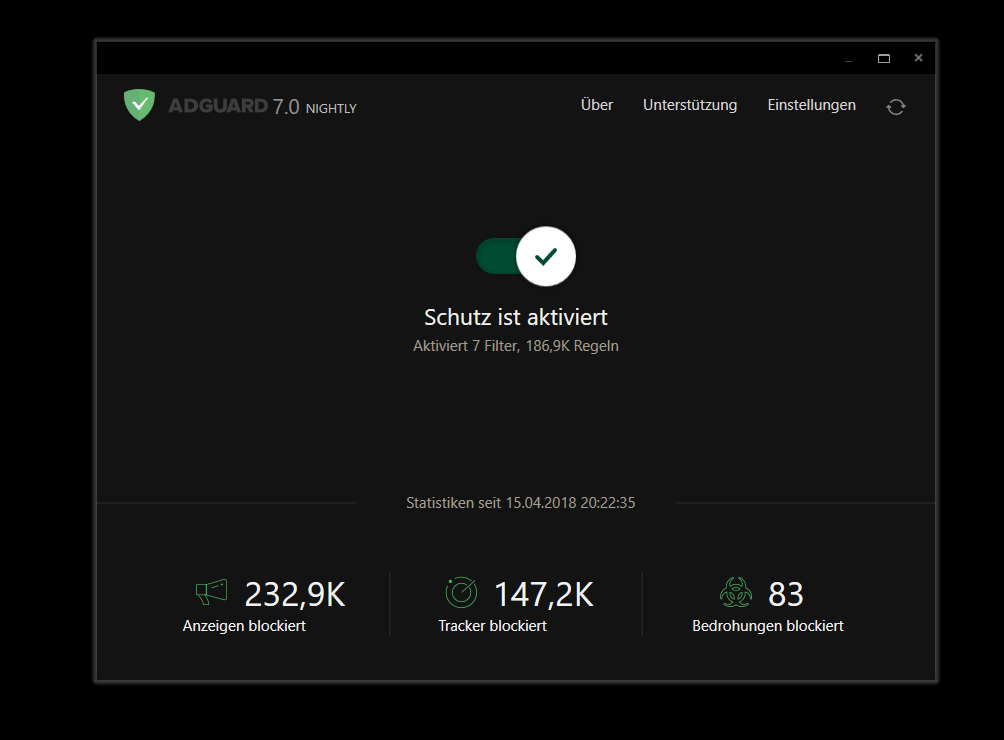This screenshot has width=1004, height=740.
Task: Click the refresh filters update icon
Action: 896,107
